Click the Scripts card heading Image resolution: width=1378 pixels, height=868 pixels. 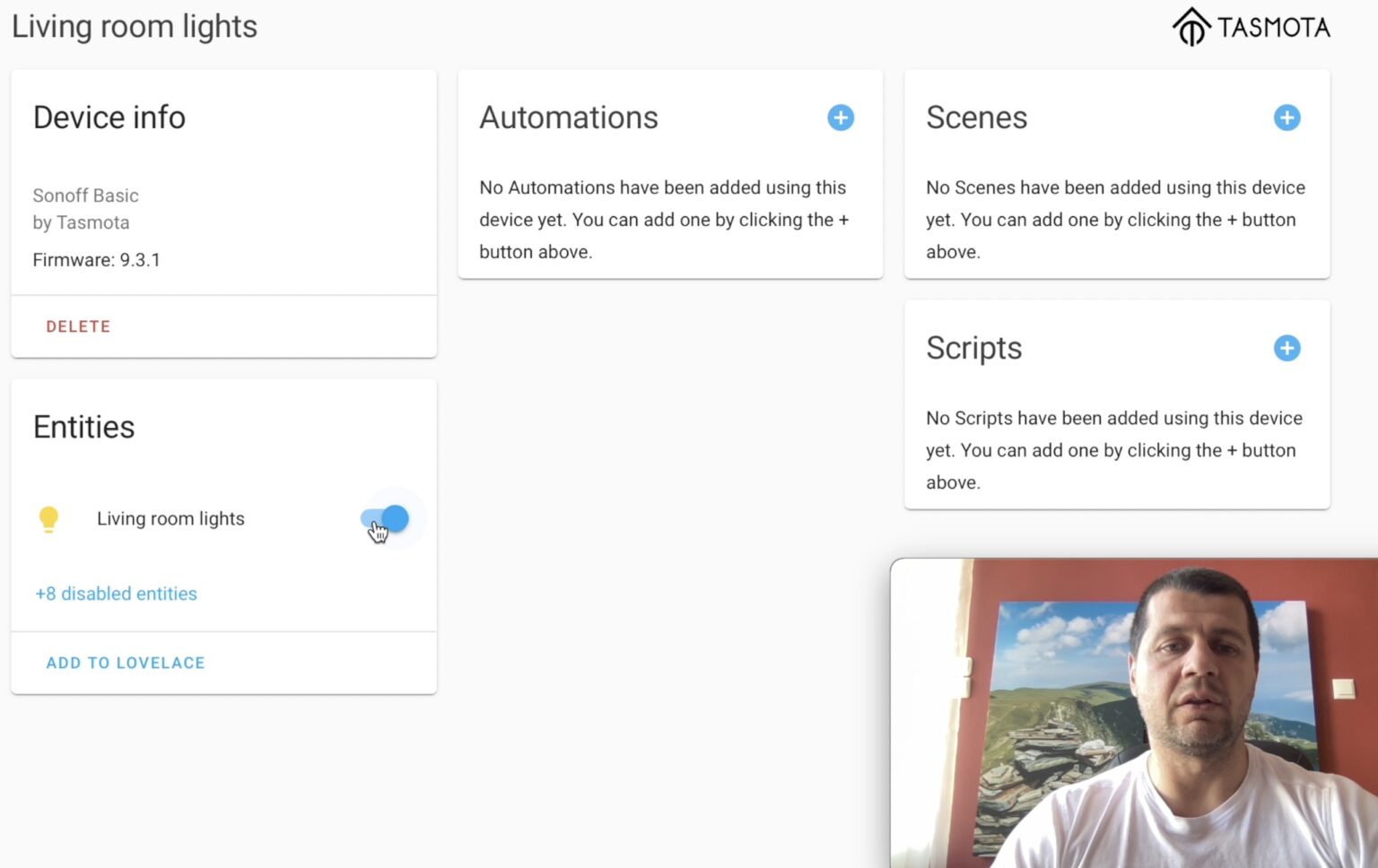click(973, 348)
